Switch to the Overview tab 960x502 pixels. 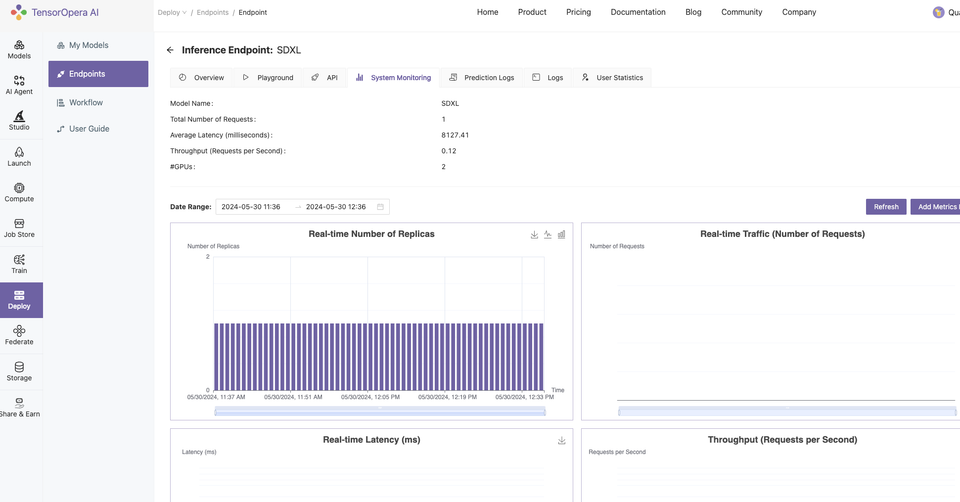coord(201,78)
